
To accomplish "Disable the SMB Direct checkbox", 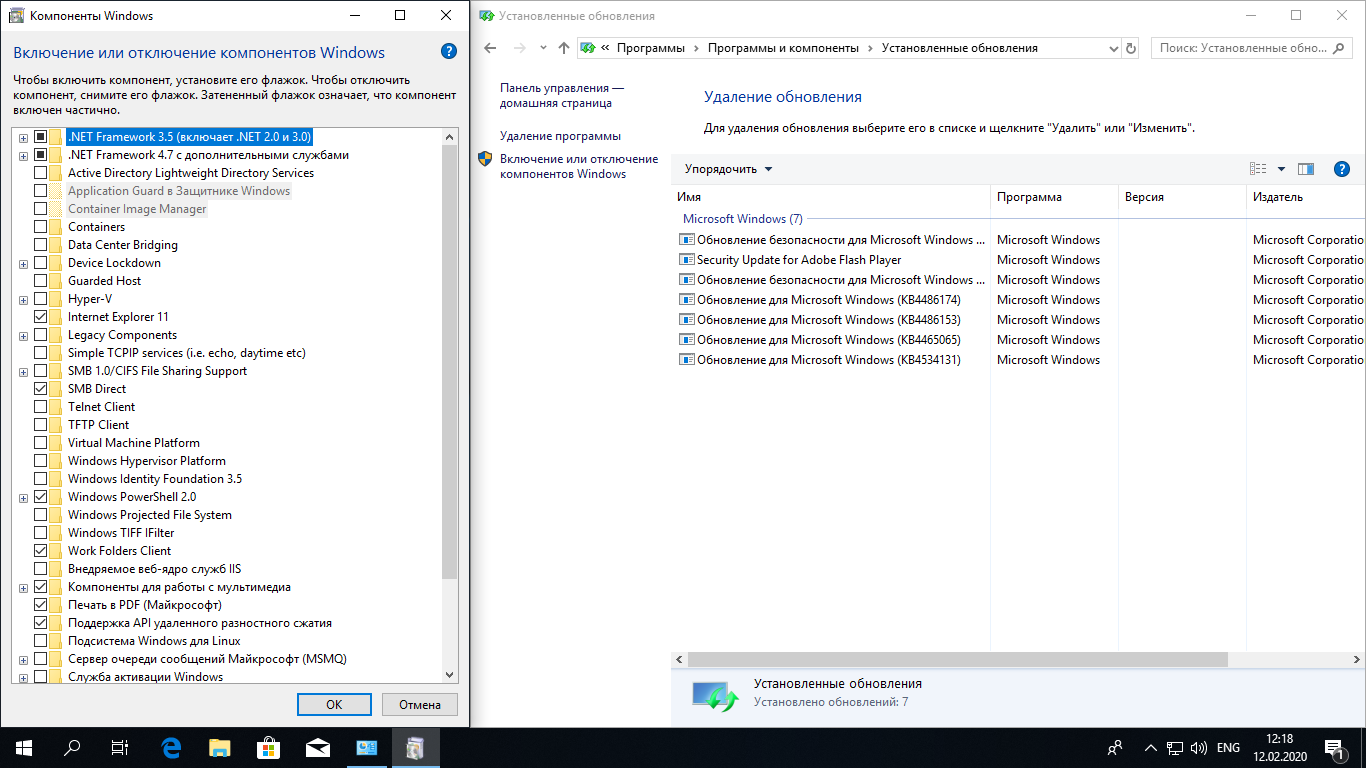I will [40, 389].
